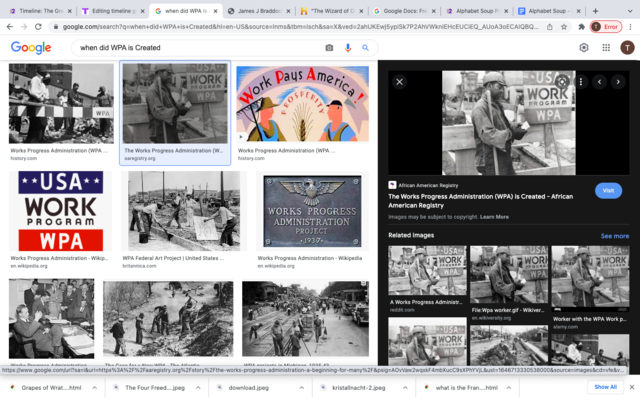Image resolution: width=640 pixels, height=400 pixels.
Task: Switch to the Google Docs tab
Action: tap(404, 11)
